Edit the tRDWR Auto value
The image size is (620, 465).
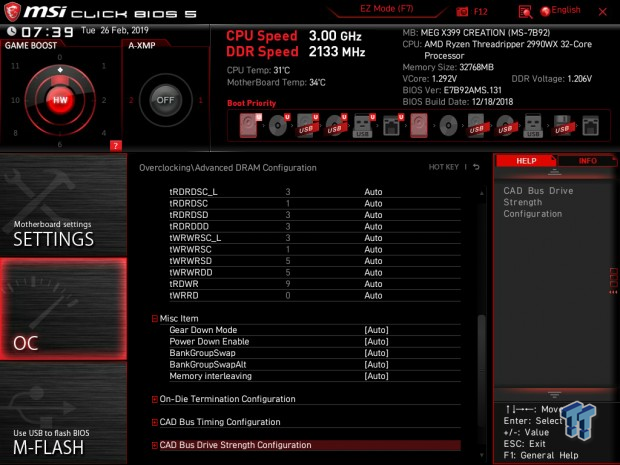tap(373, 284)
